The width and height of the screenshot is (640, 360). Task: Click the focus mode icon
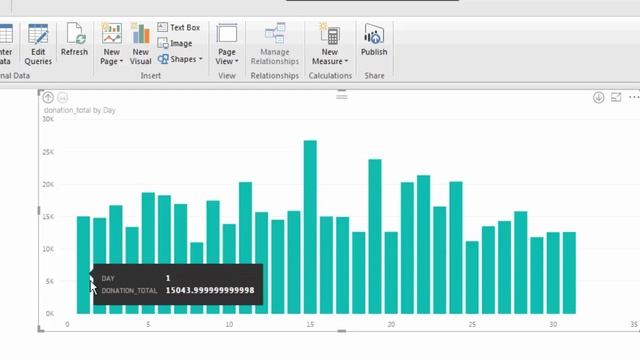coord(616,97)
